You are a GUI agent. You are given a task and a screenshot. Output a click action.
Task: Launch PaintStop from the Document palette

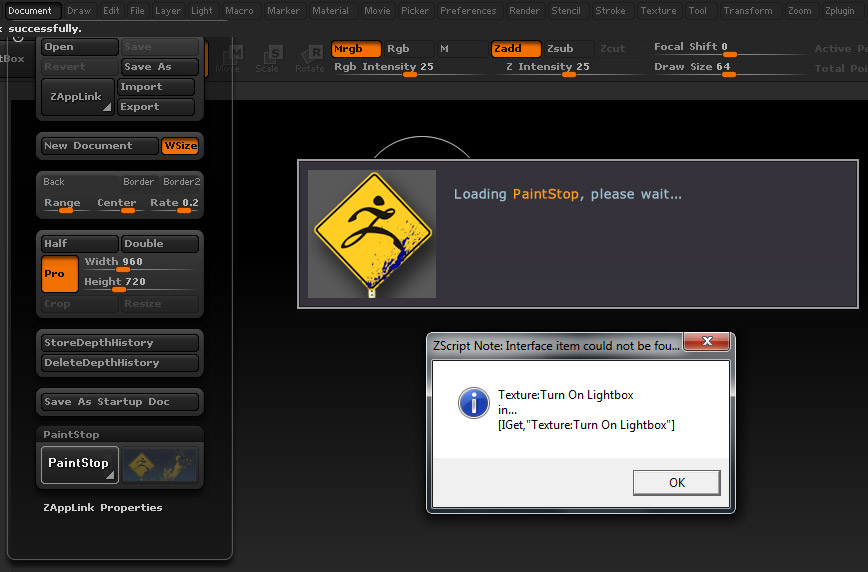tap(80, 464)
